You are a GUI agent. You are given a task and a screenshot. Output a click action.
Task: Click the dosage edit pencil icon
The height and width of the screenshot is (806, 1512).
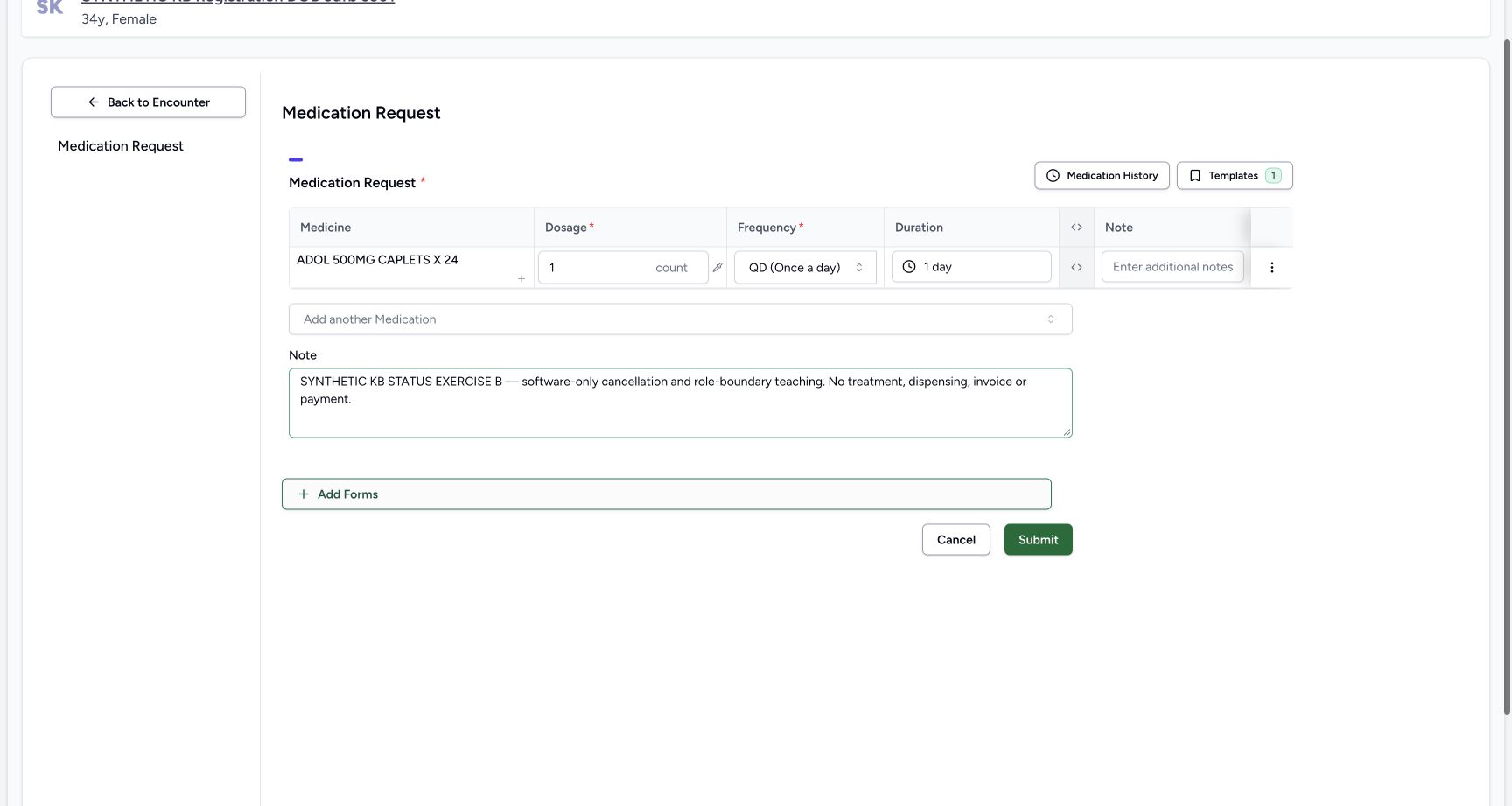tap(717, 268)
